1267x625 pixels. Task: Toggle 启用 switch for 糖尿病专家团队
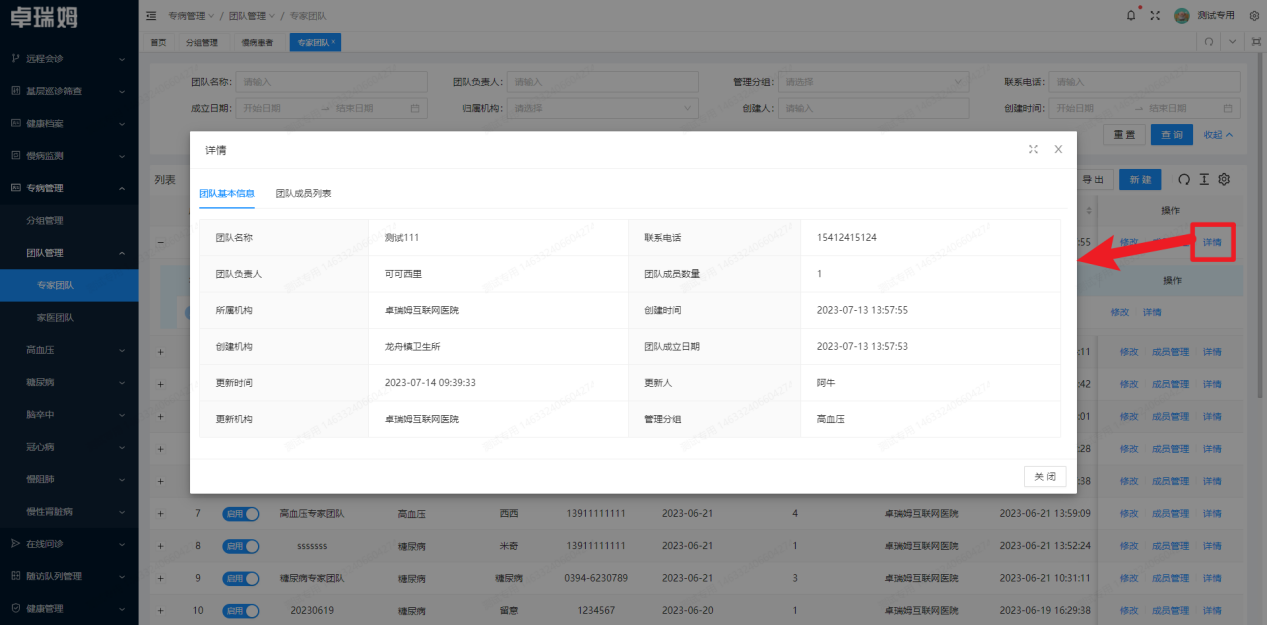click(240, 578)
